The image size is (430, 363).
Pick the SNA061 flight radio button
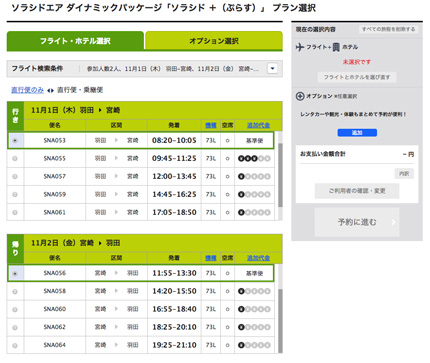pyautogui.click(x=15, y=212)
